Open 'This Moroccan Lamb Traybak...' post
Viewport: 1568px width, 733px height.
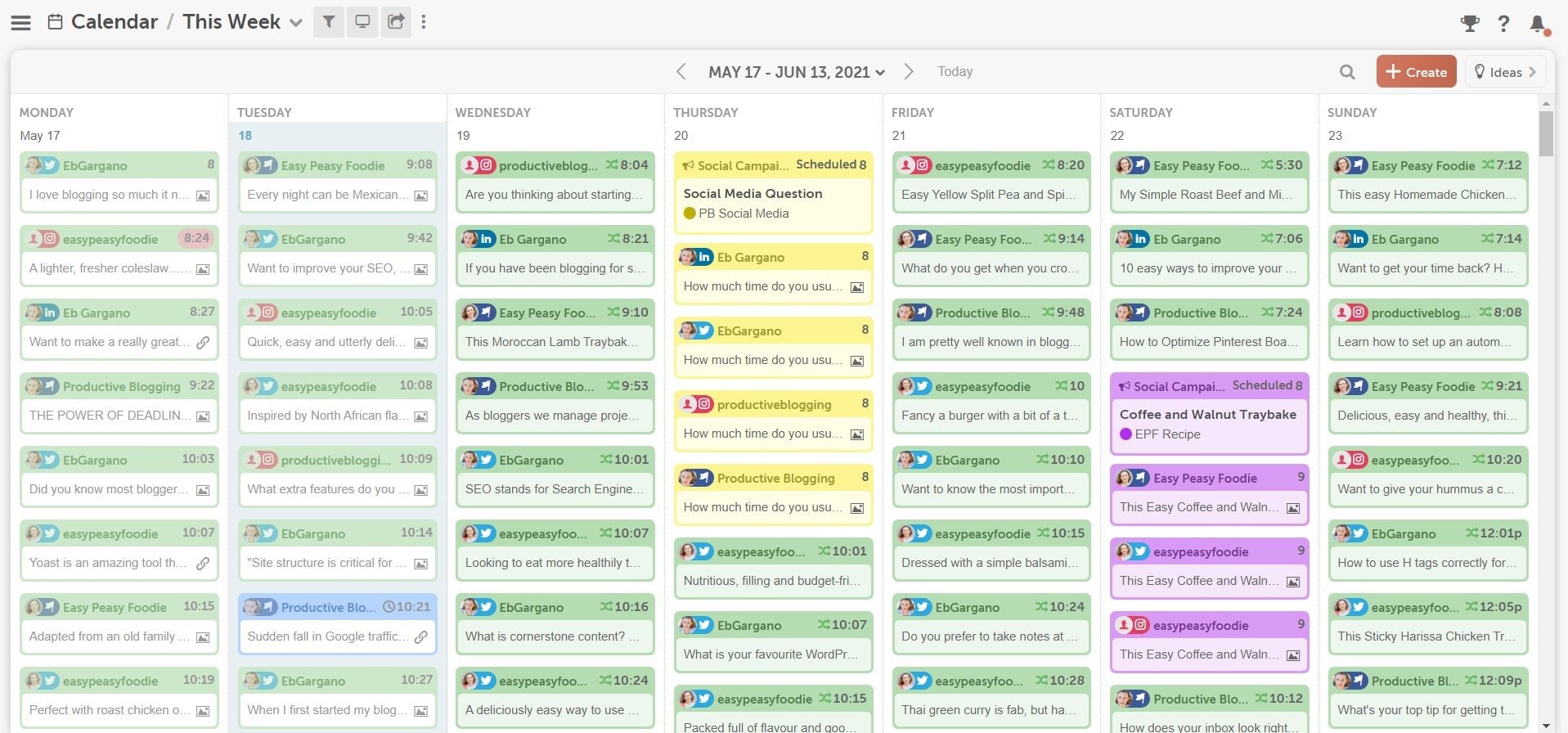click(555, 330)
